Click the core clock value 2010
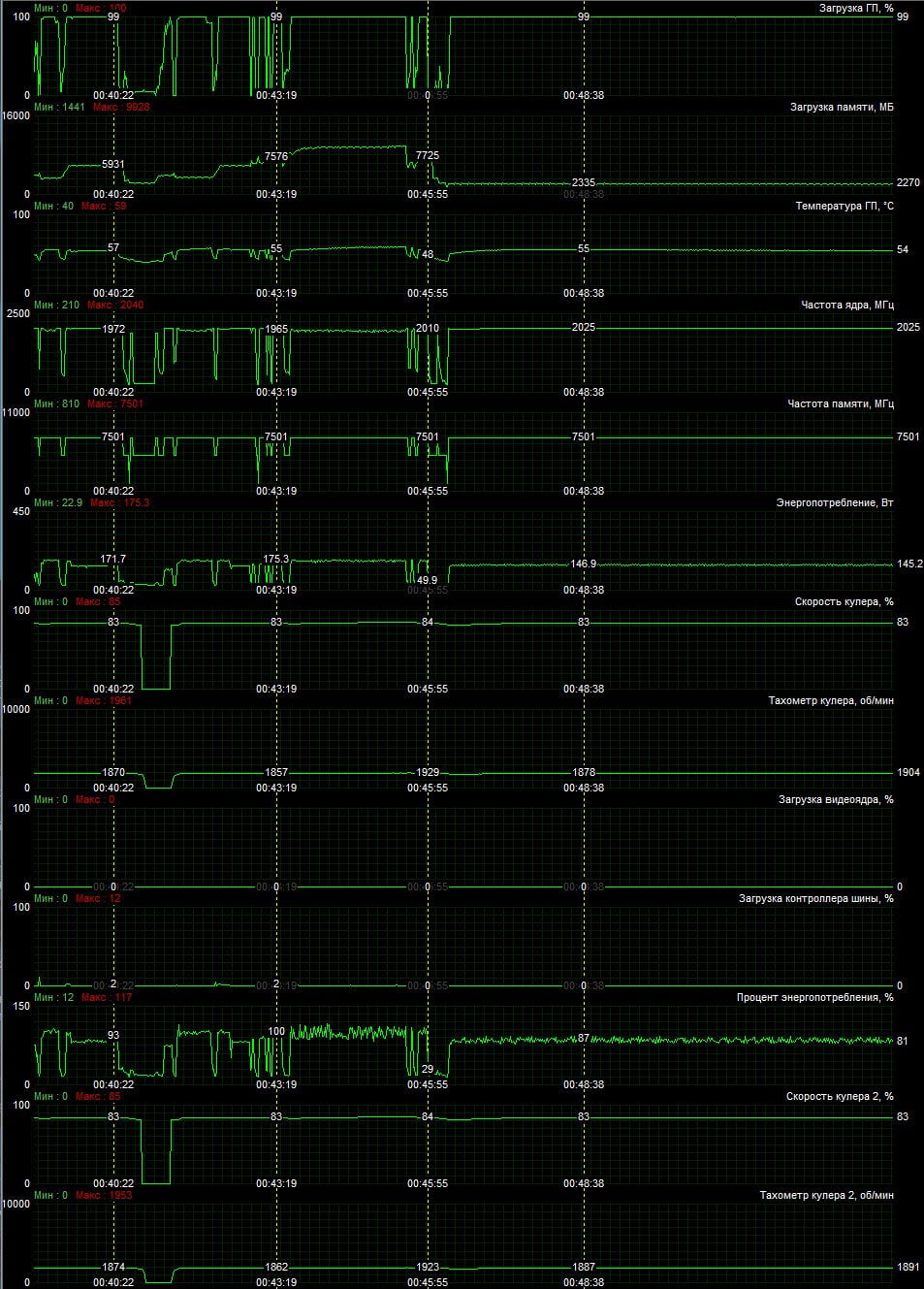Viewport: 924px width, 1289px height. pos(428,328)
